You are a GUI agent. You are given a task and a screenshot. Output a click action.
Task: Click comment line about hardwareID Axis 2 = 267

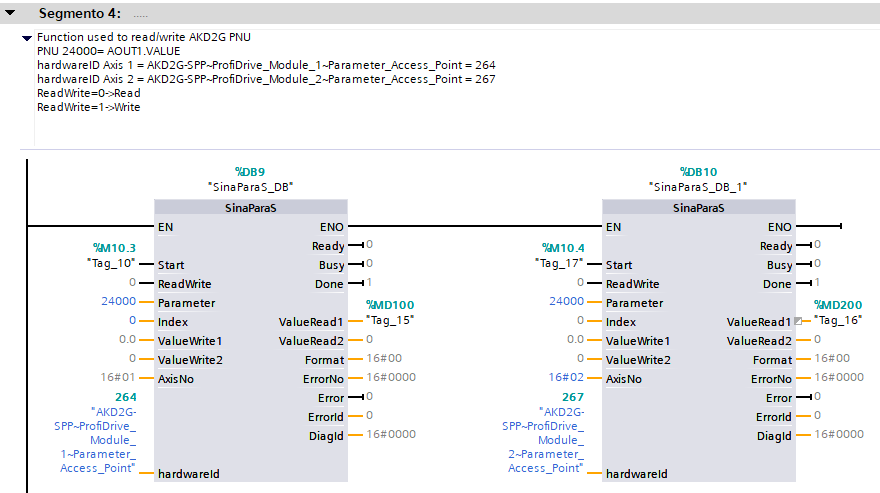(266, 79)
